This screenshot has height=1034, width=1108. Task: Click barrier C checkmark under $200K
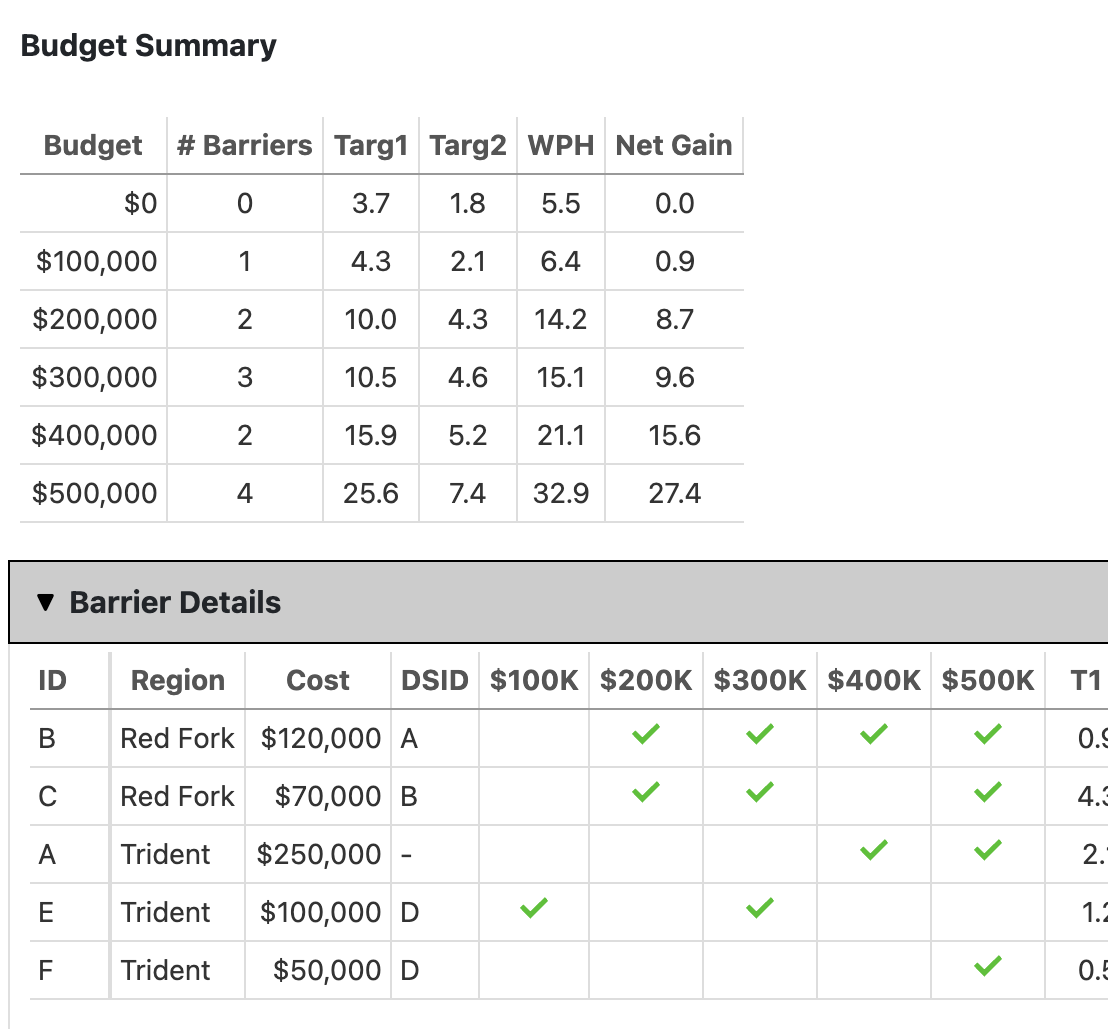tap(646, 792)
